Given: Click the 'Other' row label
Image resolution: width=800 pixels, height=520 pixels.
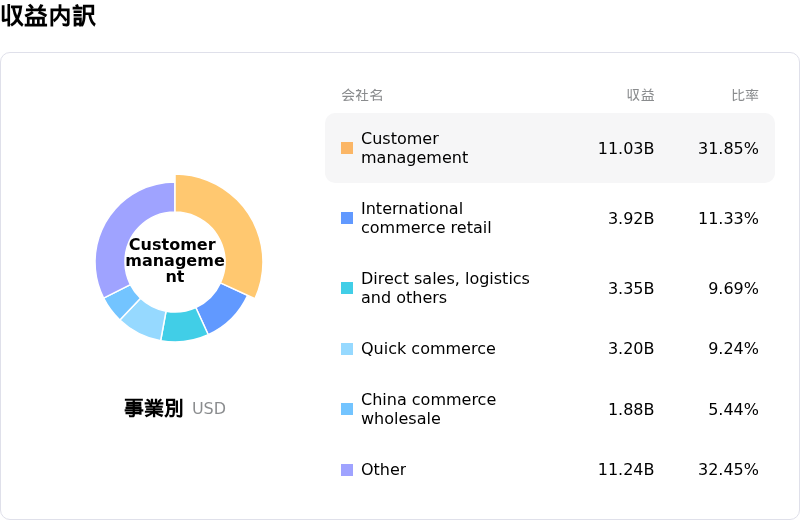Looking at the screenshot, I should point(384,469).
